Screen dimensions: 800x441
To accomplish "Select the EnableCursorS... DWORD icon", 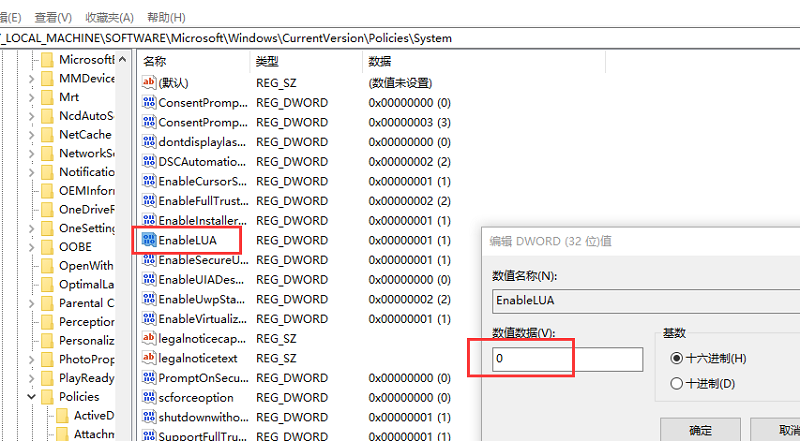I will (x=149, y=181).
